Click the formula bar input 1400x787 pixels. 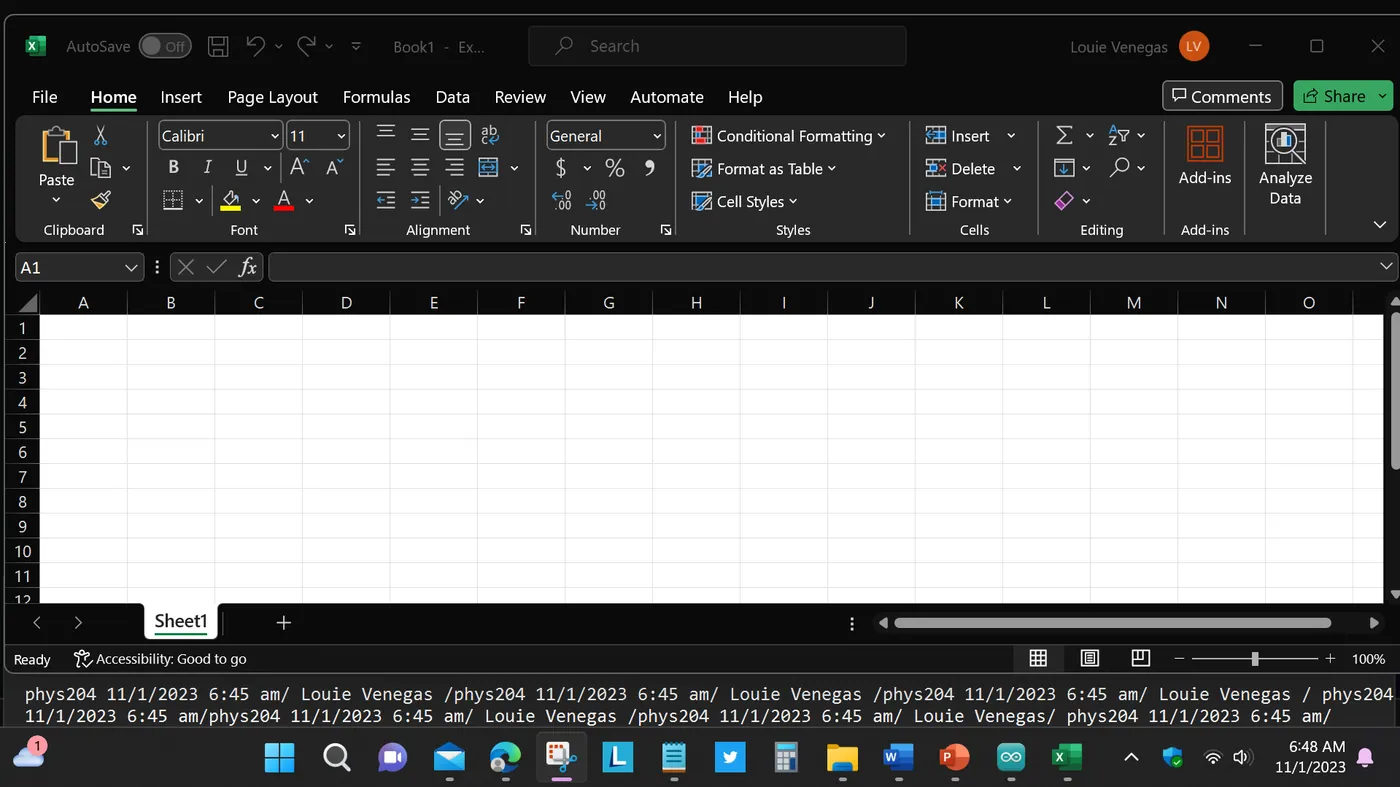(x=832, y=267)
